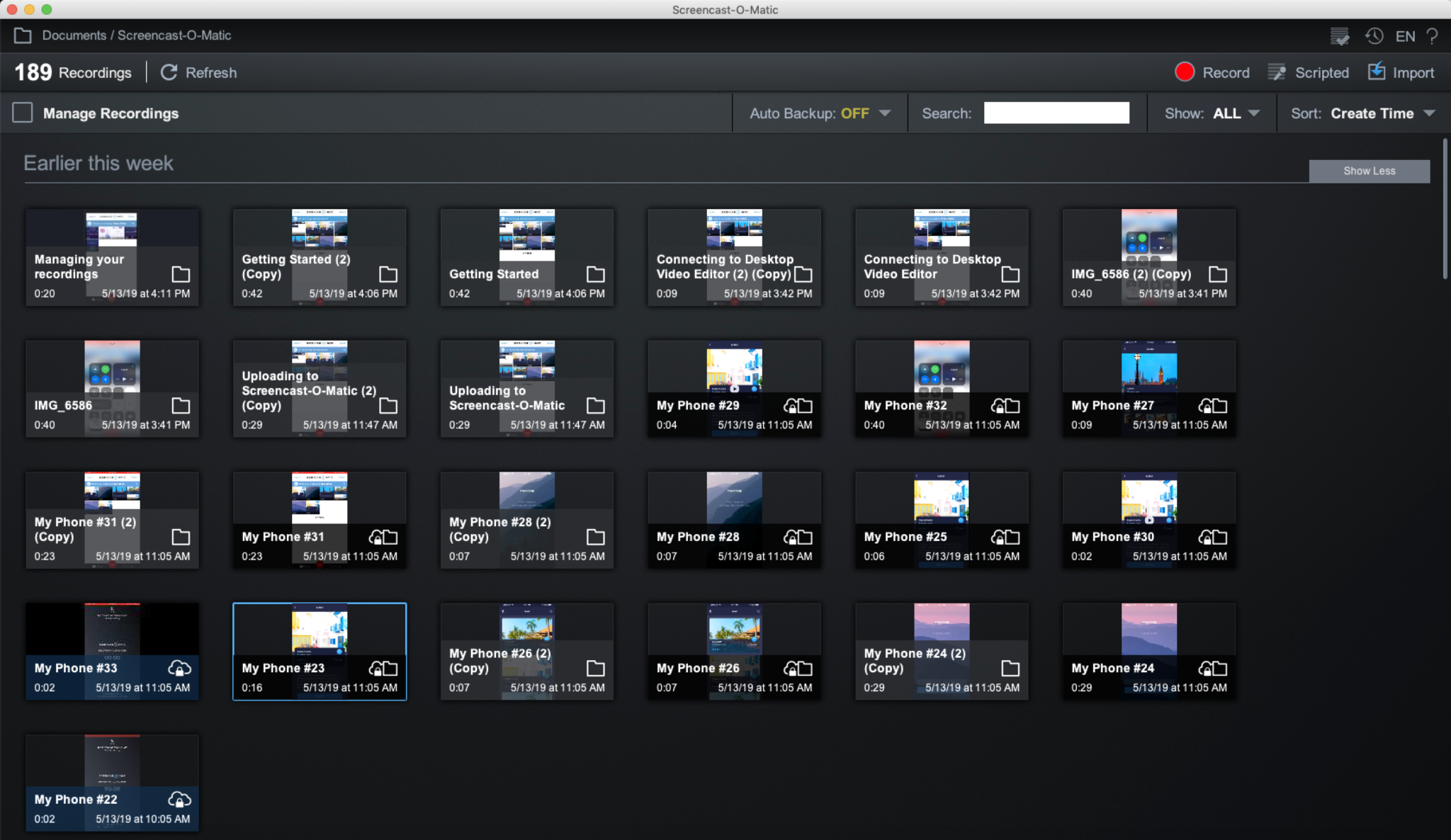Select the My Phone #26 (2) (Copy) thumbnail
The image size is (1451, 840).
tap(526, 651)
